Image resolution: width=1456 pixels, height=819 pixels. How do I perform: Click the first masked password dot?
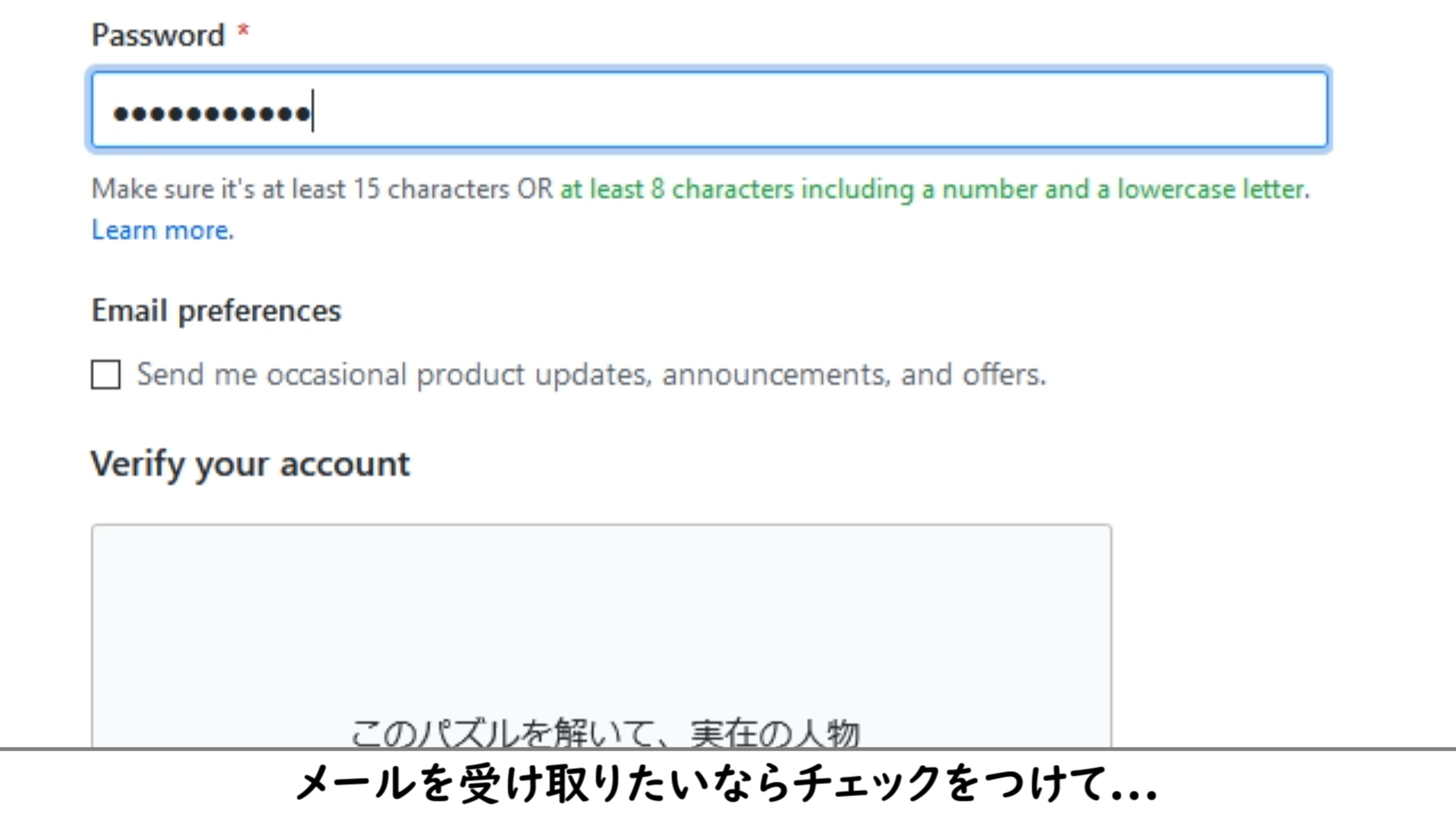pos(120,115)
